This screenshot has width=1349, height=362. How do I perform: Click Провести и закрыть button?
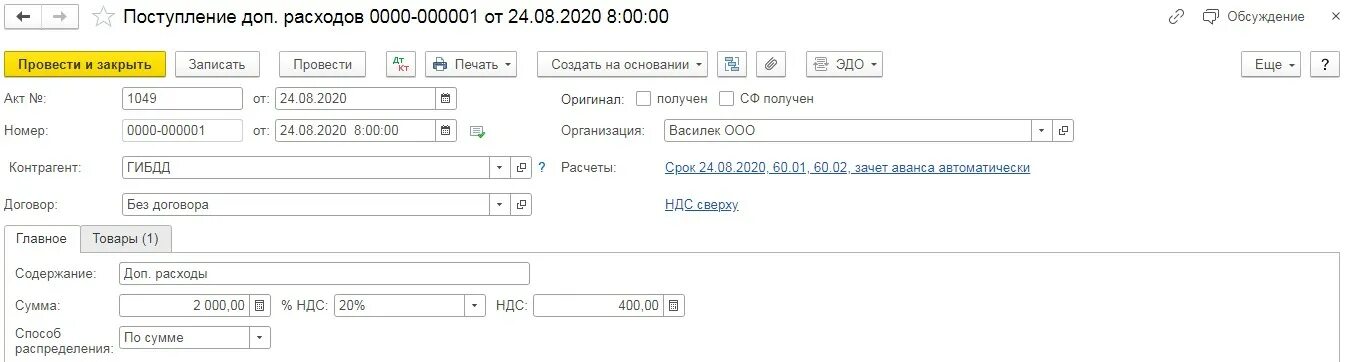(x=85, y=64)
